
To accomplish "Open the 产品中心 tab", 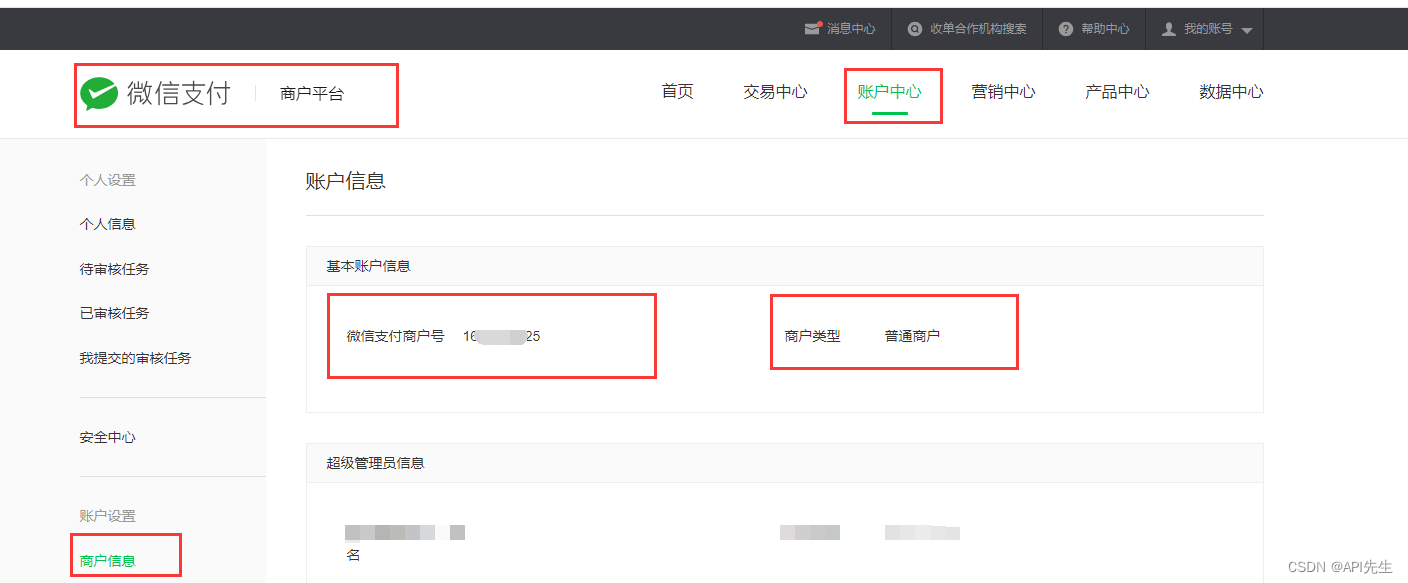I will [1117, 92].
